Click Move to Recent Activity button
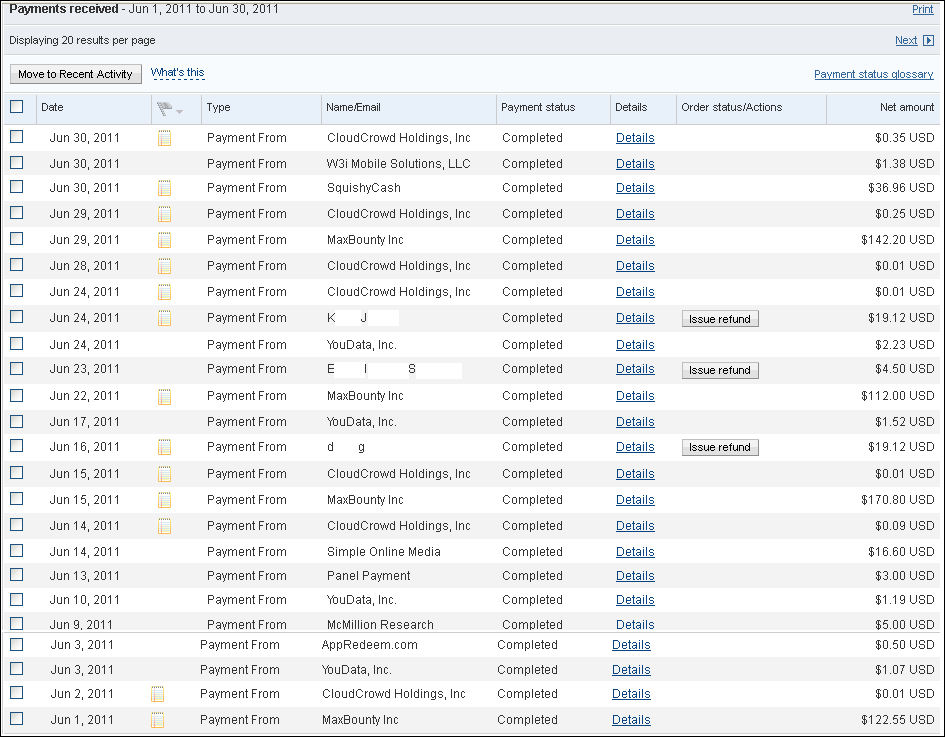945x737 pixels. [x=76, y=74]
